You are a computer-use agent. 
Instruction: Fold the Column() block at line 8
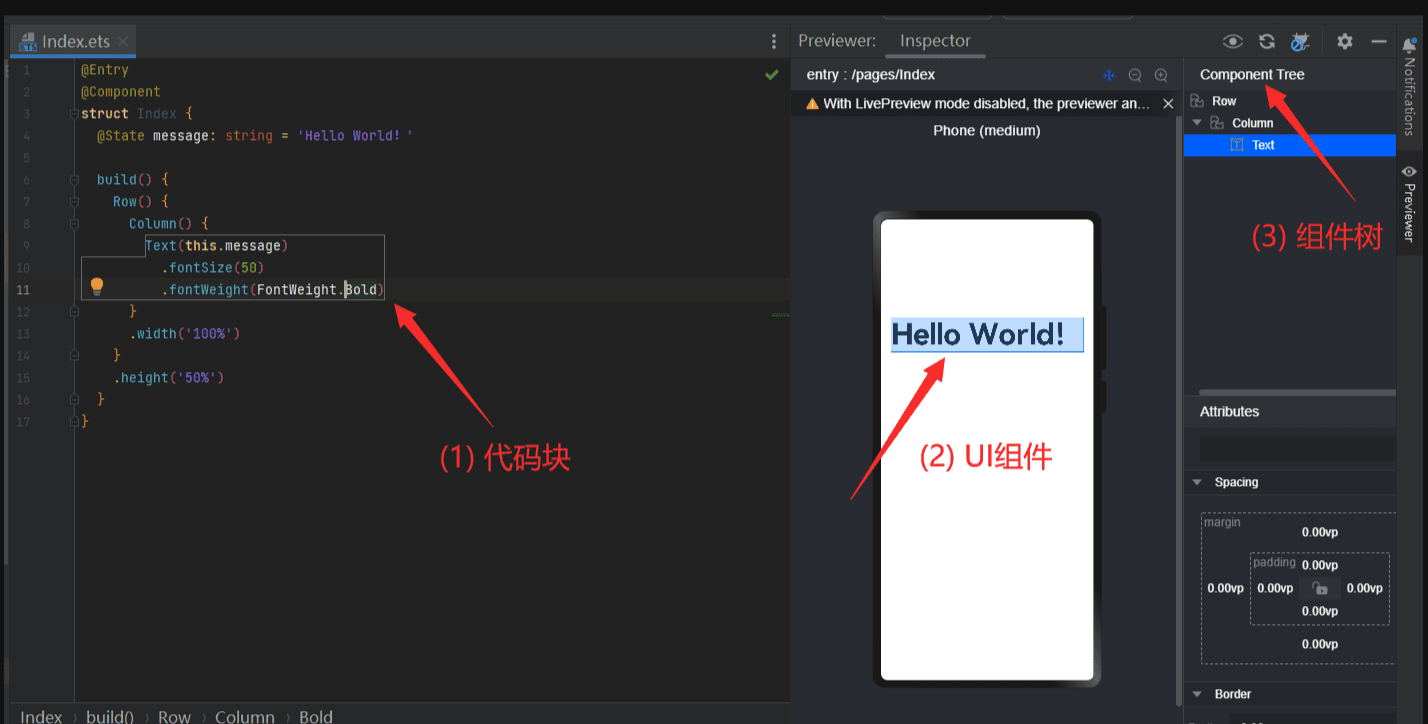74,224
